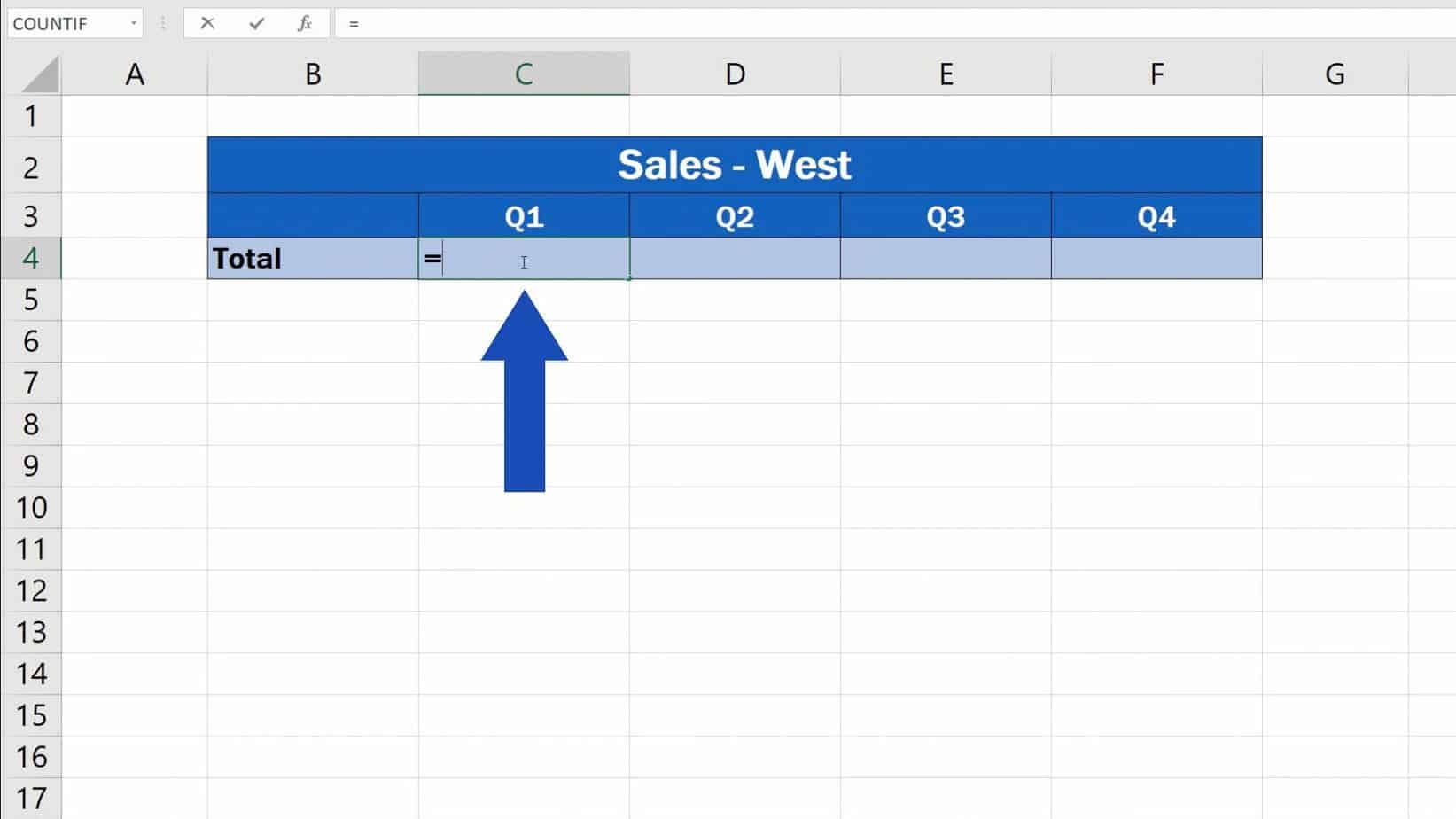This screenshot has width=1456, height=819.
Task: Select row header 4
Action: [x=32, y=259]
